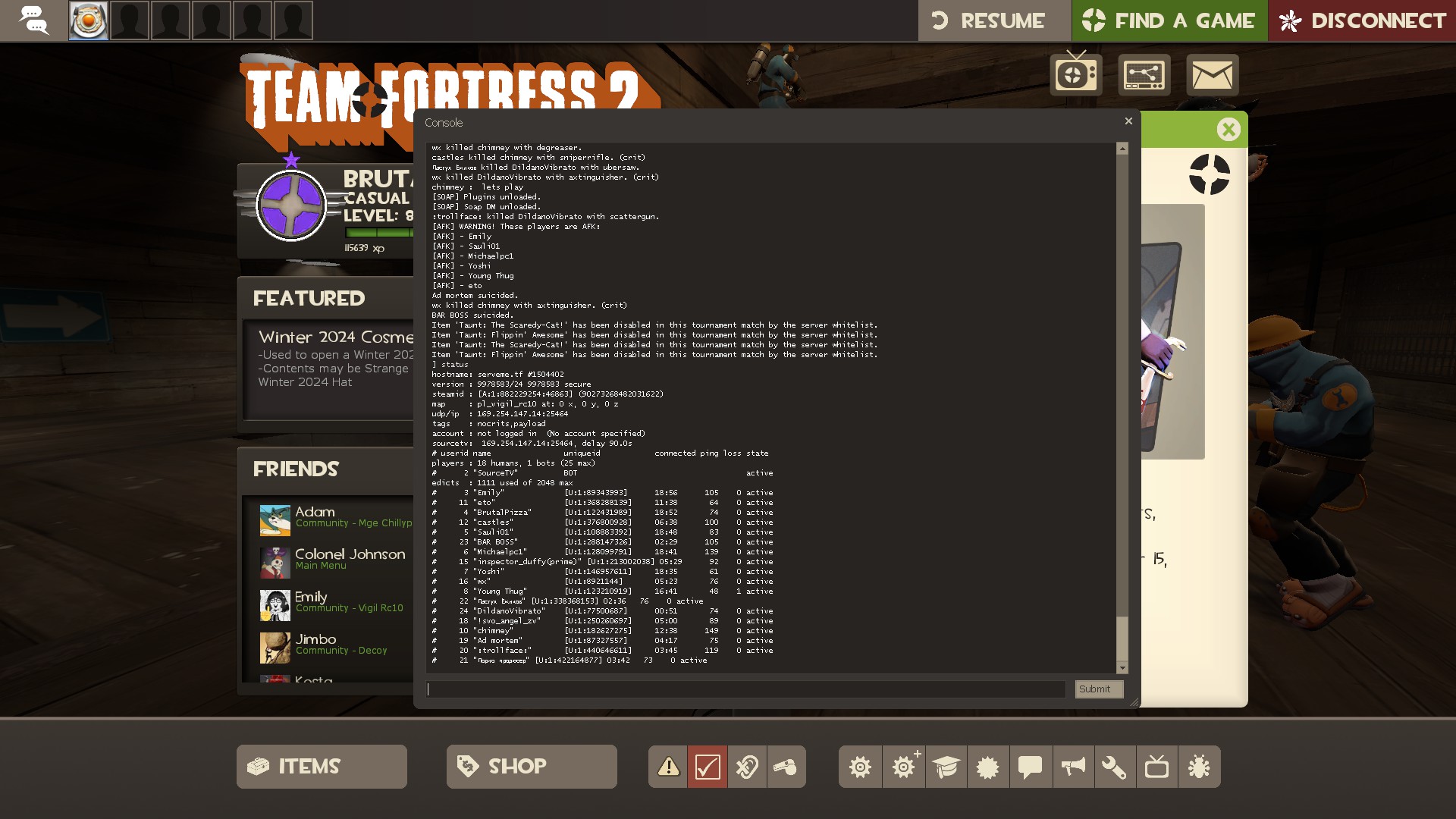This screenshot has height=819, width=1456.
Task: Toggle the red checkmark vote button
Action: click(708, 767)
